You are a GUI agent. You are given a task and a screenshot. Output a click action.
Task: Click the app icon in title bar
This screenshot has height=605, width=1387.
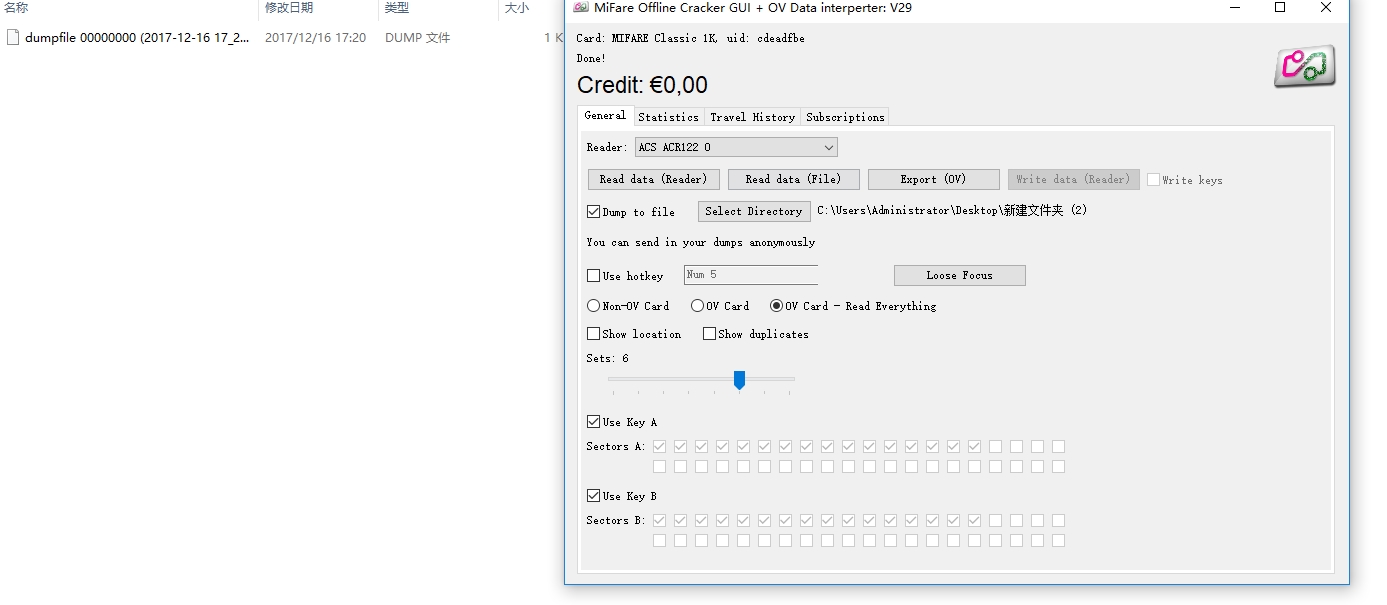pos(580,8)
